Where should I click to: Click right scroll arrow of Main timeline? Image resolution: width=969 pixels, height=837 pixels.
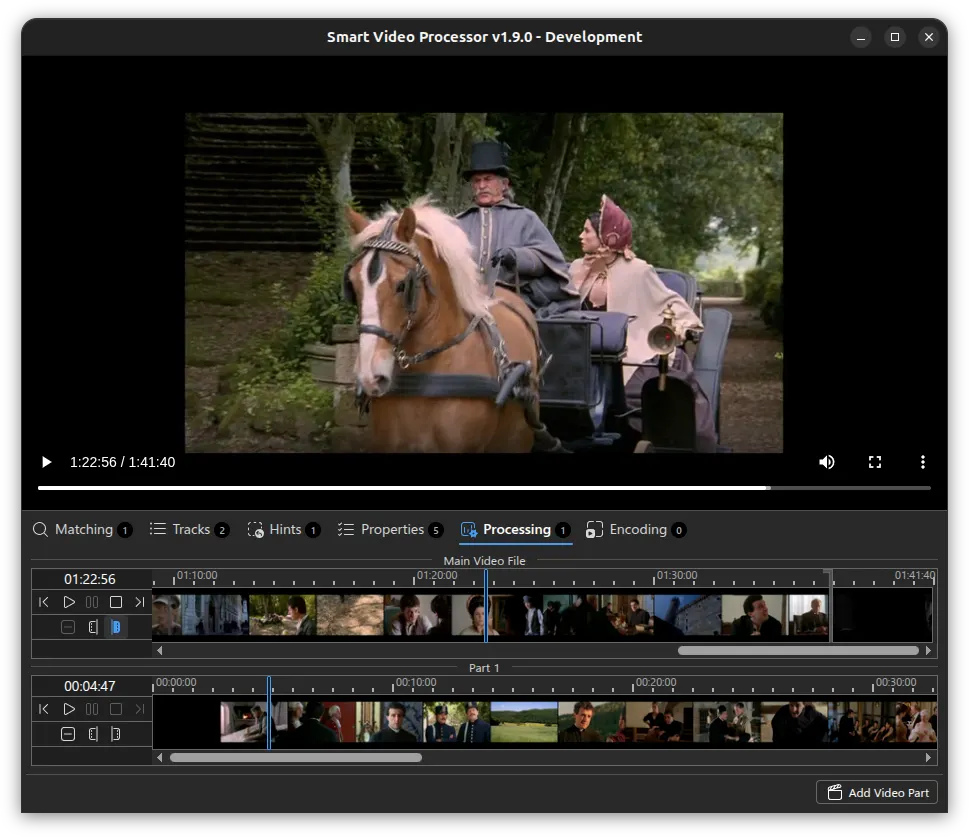click(x=928, y=650)
